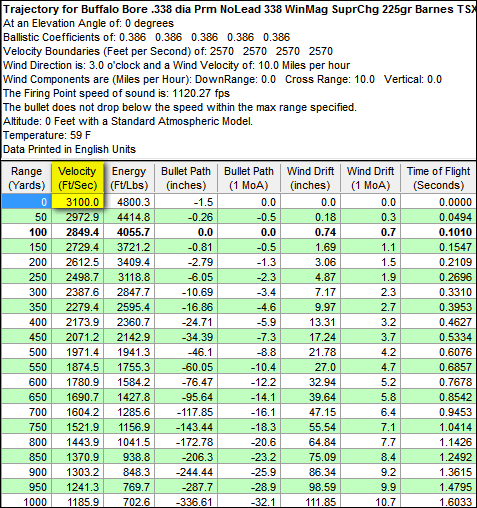Select velocity 1971.4 in the 500 yard row
Image resolution: width=477 pixels, height=508 pixels.
(78, 352)
